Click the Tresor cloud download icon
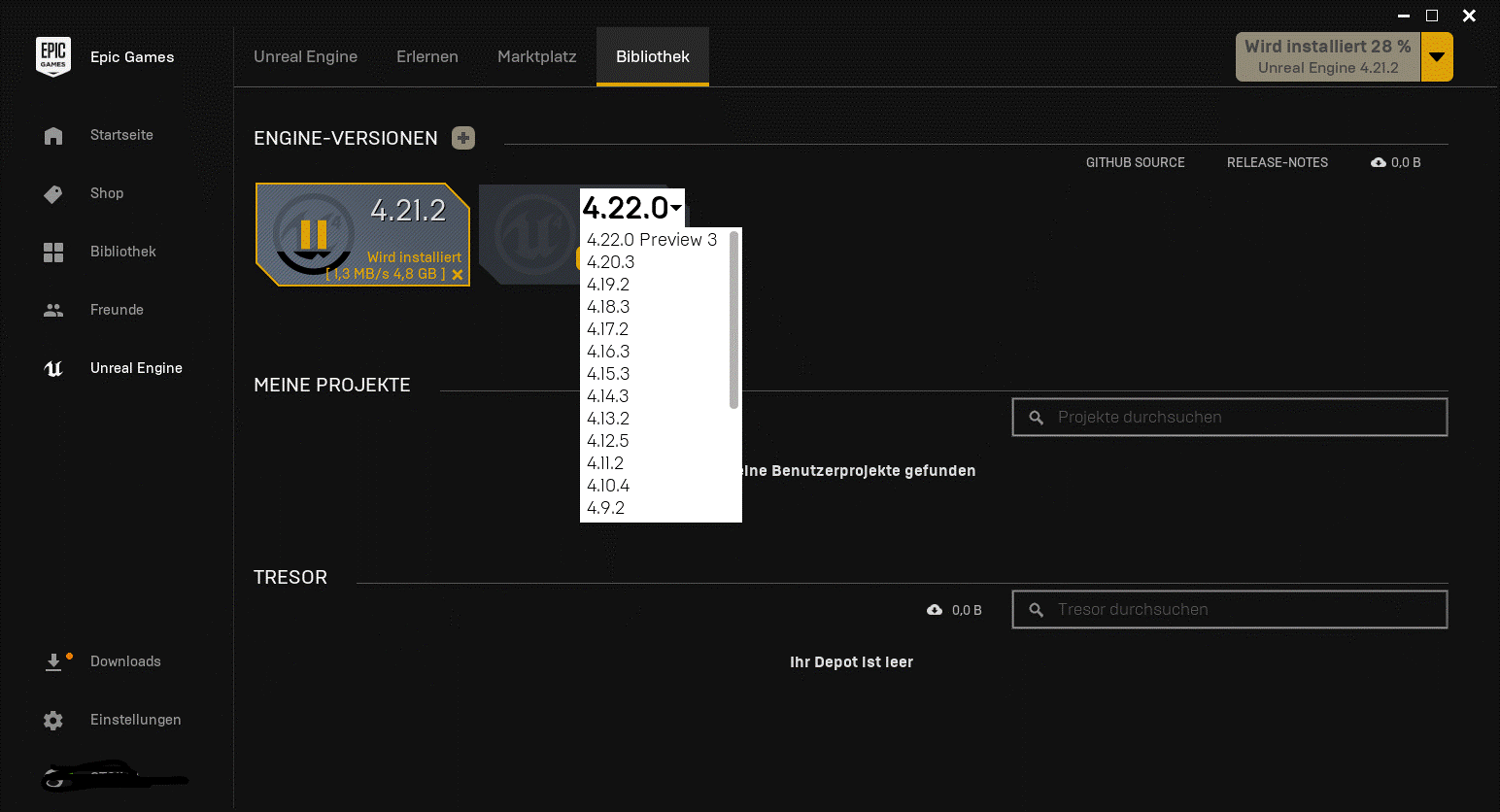 click(935, 610)
